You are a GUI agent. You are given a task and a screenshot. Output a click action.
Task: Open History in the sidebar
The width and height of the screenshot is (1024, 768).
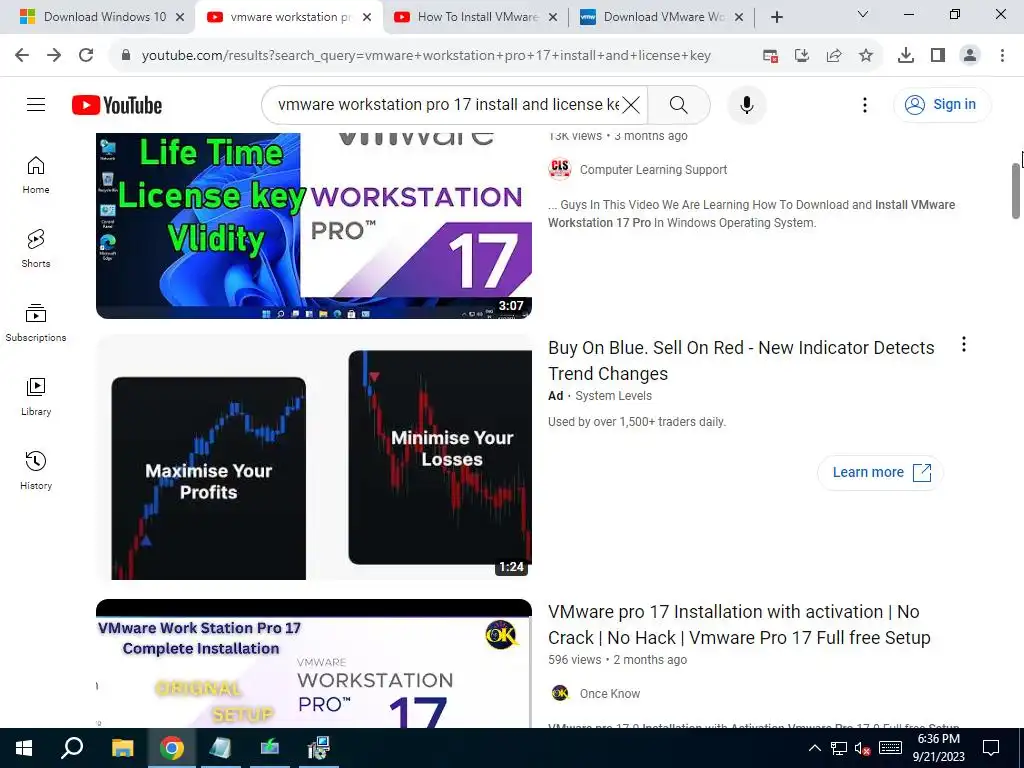(36, 470)
